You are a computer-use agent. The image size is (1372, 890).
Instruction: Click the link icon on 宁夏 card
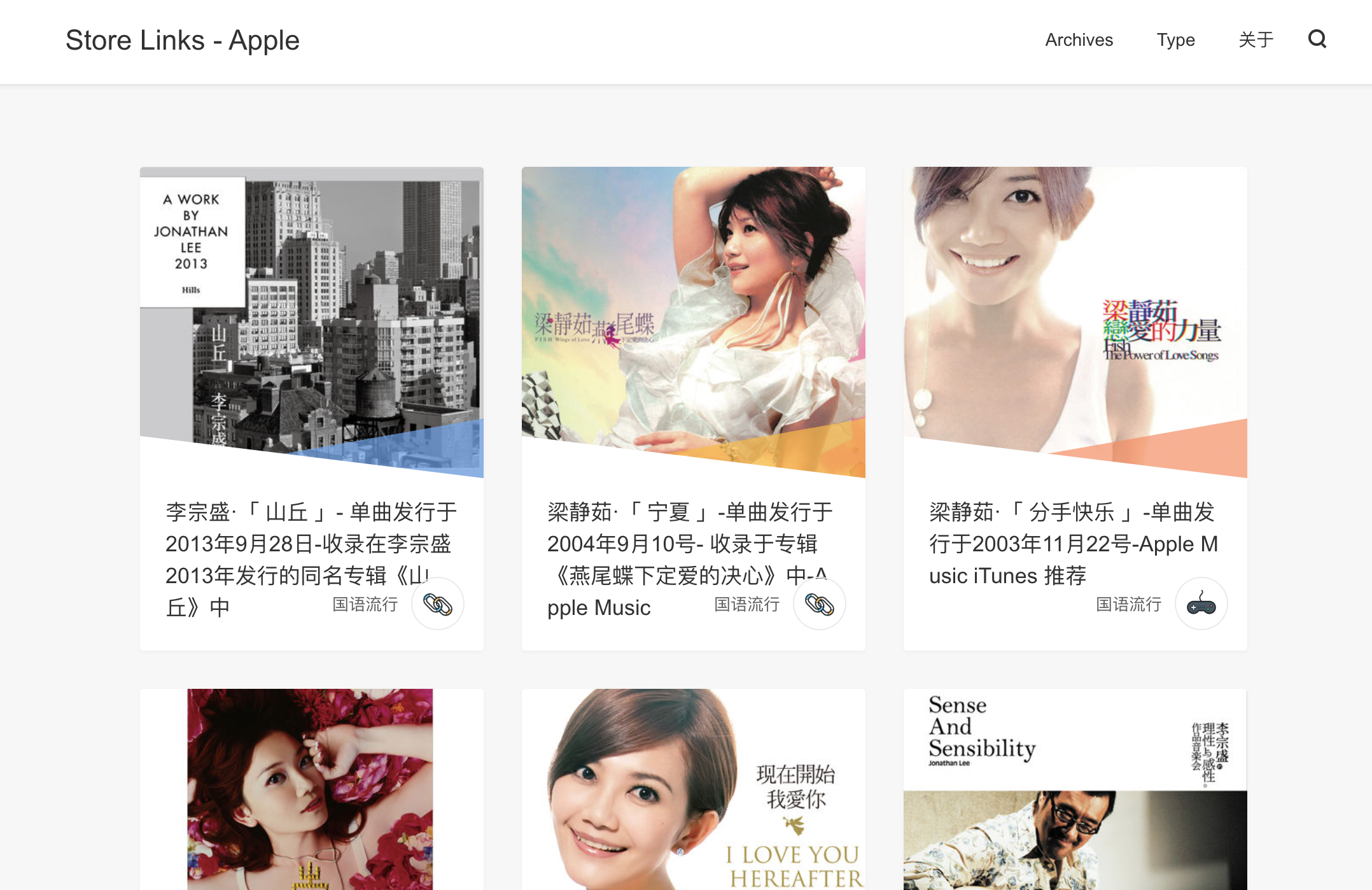[x=820, y=604]
